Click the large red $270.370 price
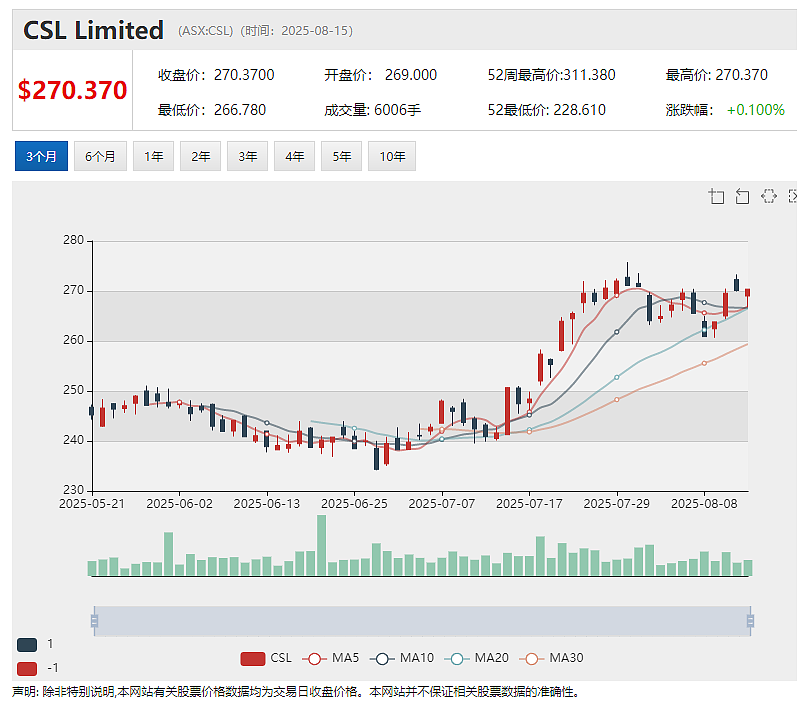The image size is (811, 710). pos(72,90)
